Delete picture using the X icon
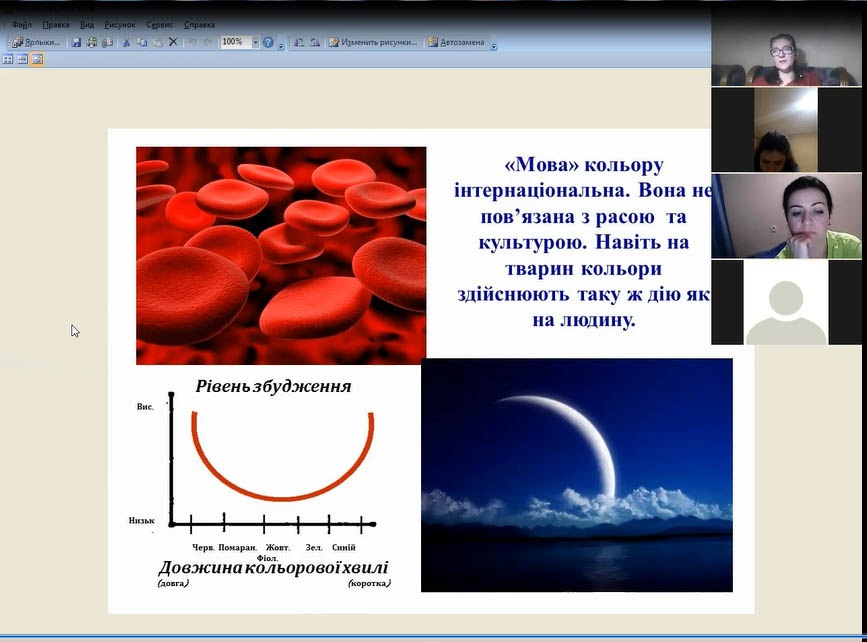The height and width of the screenshot is (642, 867). click(173, 42)
